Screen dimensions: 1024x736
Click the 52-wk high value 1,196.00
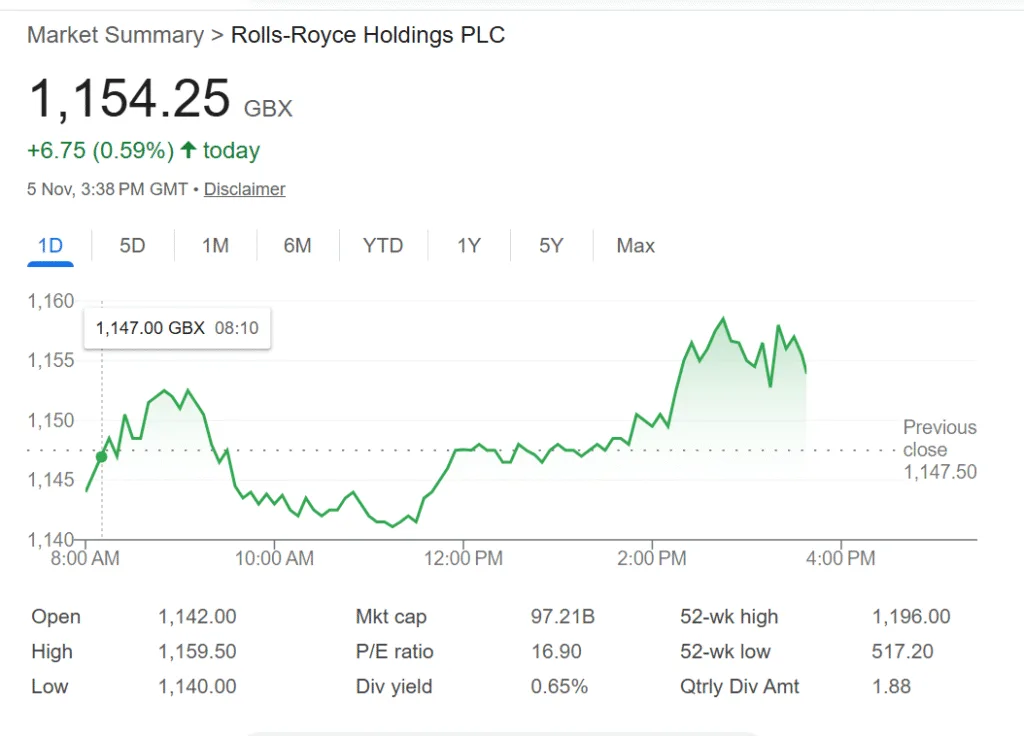click(x=911, y=617)
